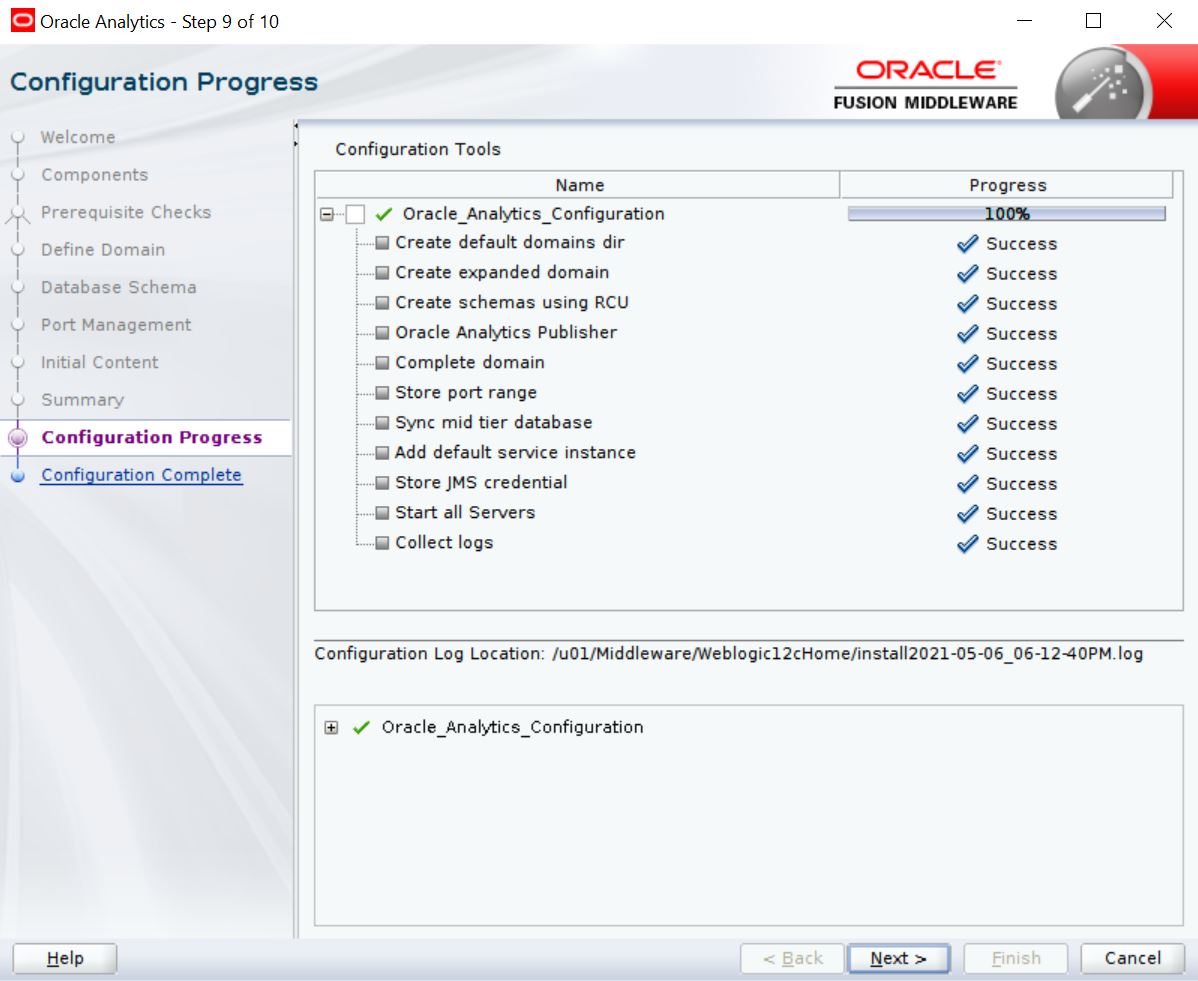Click the Summary step bullet icon
Screen dimensions: 1198x981
point(18,400)
